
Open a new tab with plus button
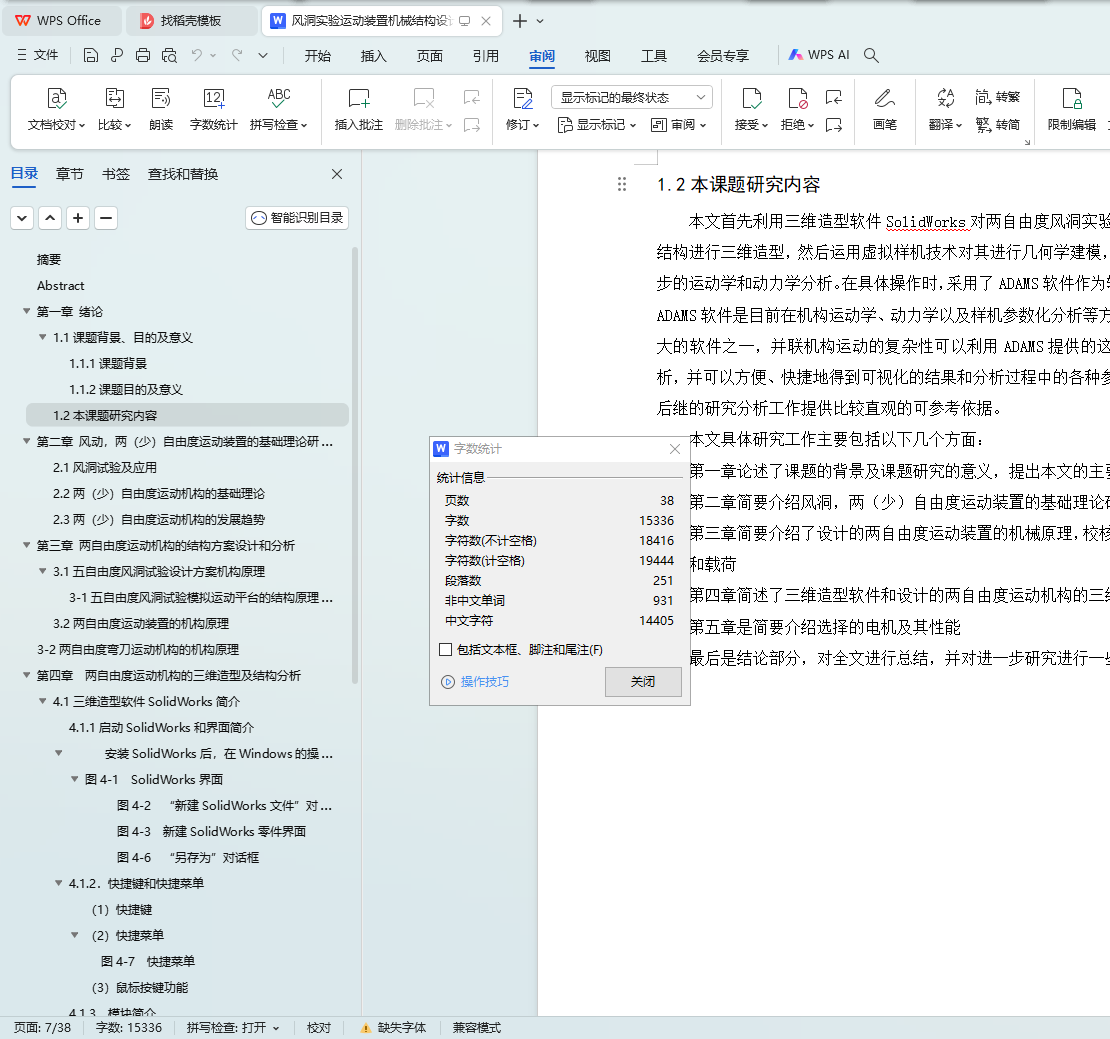coord(520,21)
